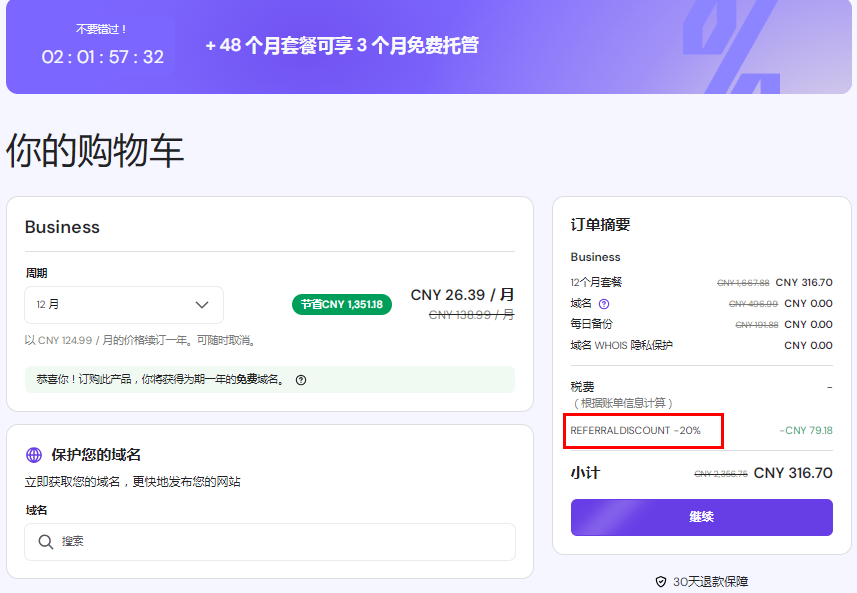Expand the period selector chevron
Image resolution: width=857 pixels, height=593 pixels.
(205, 305)
